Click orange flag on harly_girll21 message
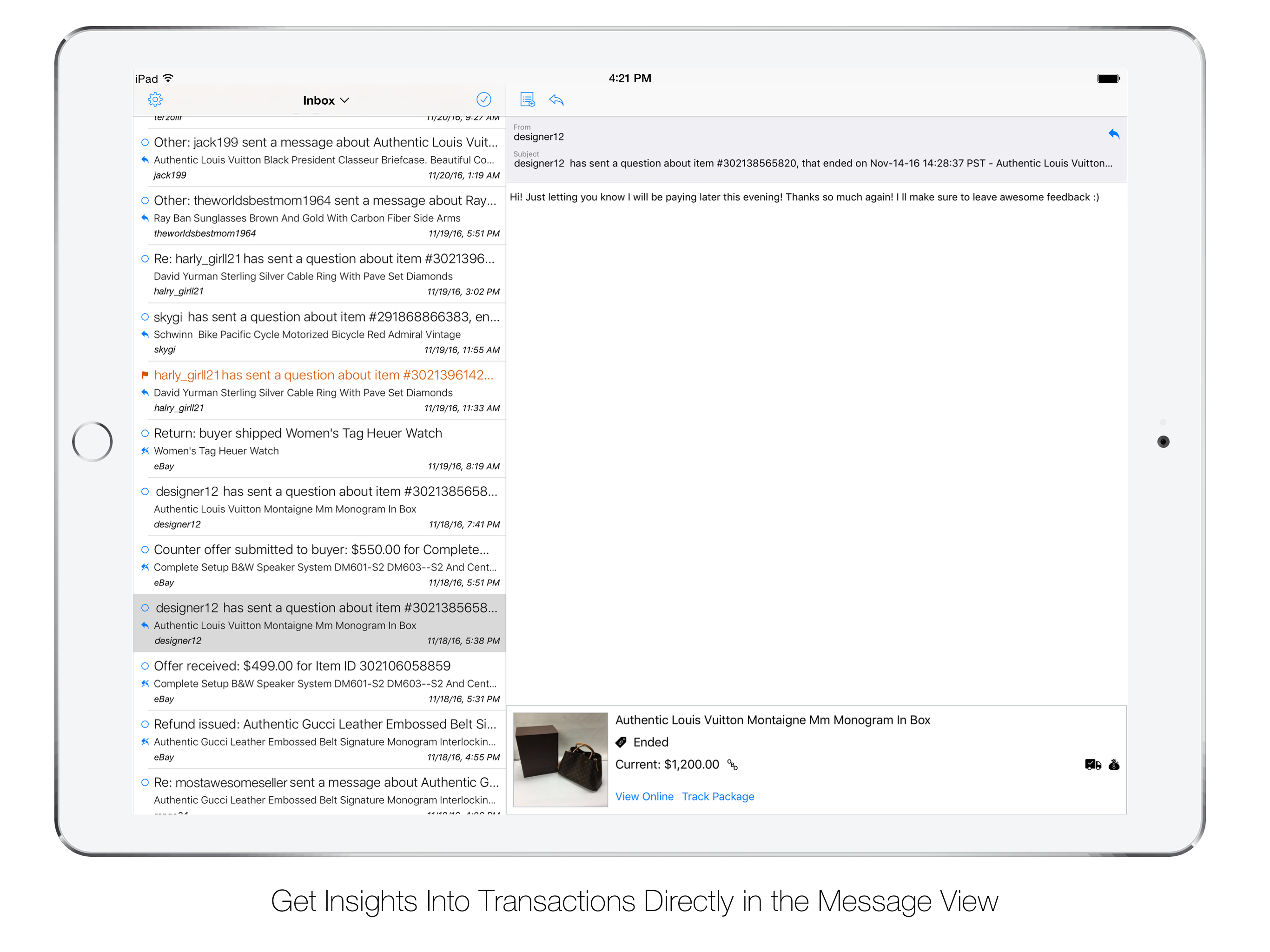Image resolution: width=1270 pixels, height=952 pixels. click(145, 375)
